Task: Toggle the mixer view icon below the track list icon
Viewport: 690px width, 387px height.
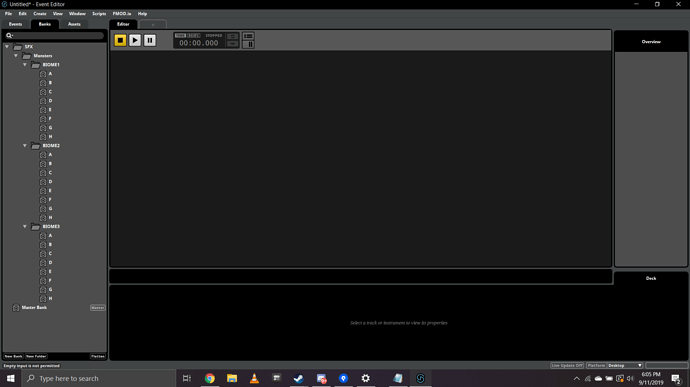Action: [248, 44]
